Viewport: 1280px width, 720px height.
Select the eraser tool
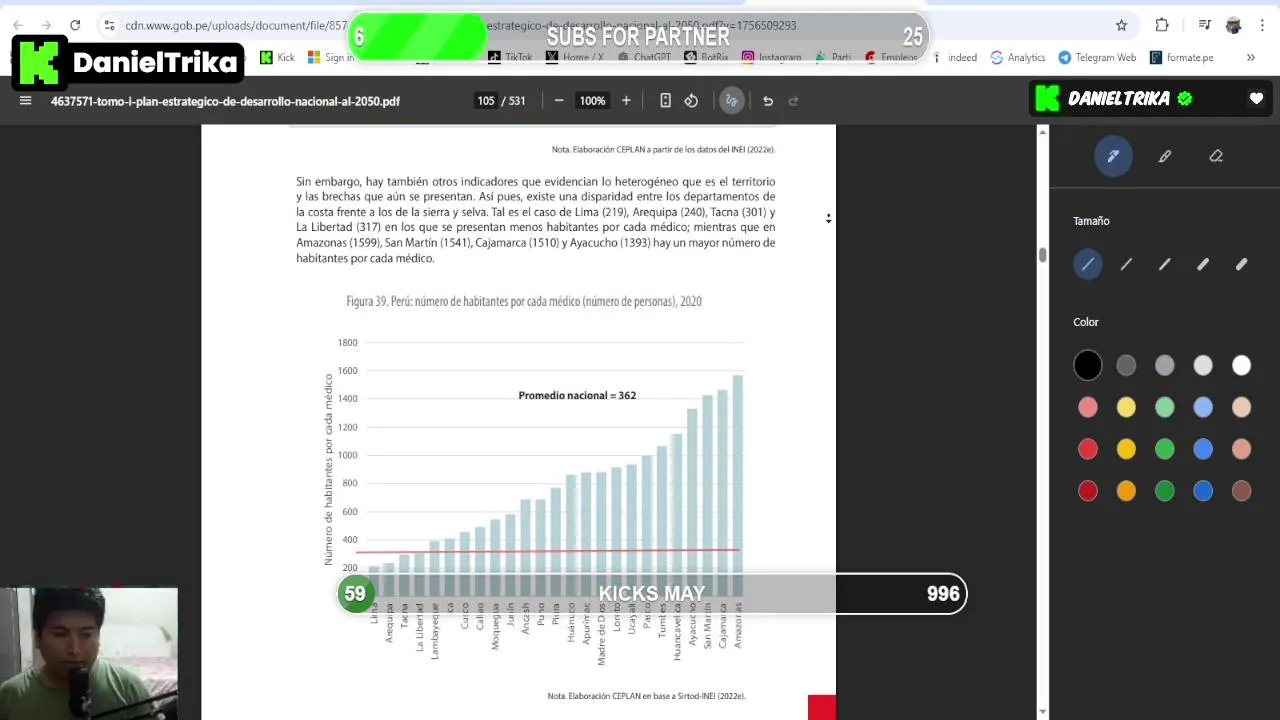(1216, 156)
